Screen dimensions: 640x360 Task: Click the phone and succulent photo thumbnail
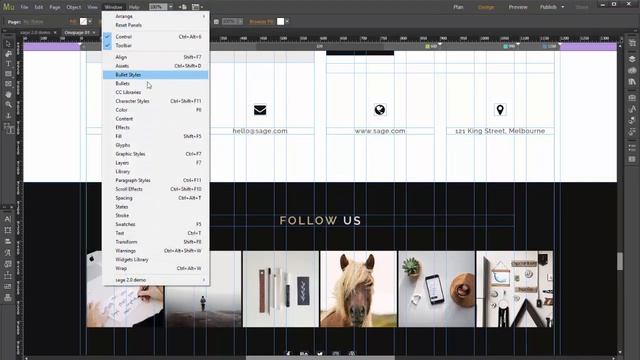coord(436,289)
